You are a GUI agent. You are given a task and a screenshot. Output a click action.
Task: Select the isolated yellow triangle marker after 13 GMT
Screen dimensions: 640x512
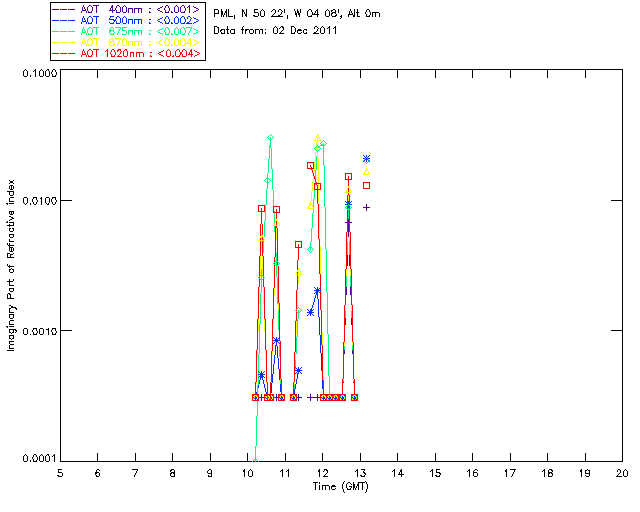point(367,172)
